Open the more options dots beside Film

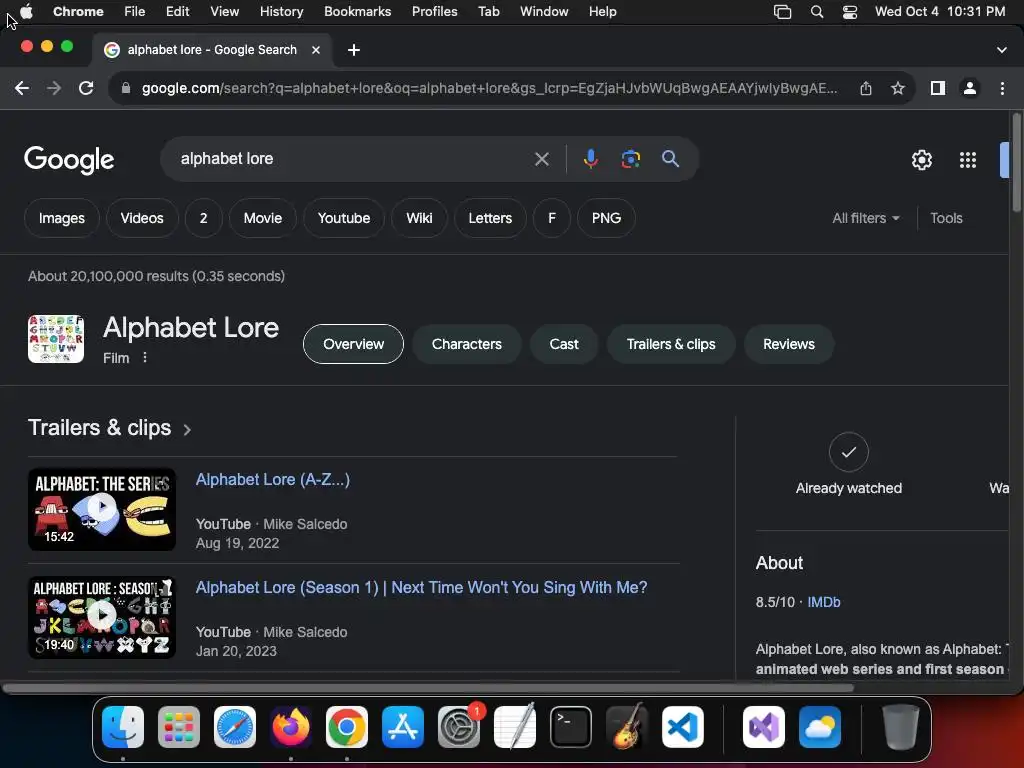(x=145, y=357)
